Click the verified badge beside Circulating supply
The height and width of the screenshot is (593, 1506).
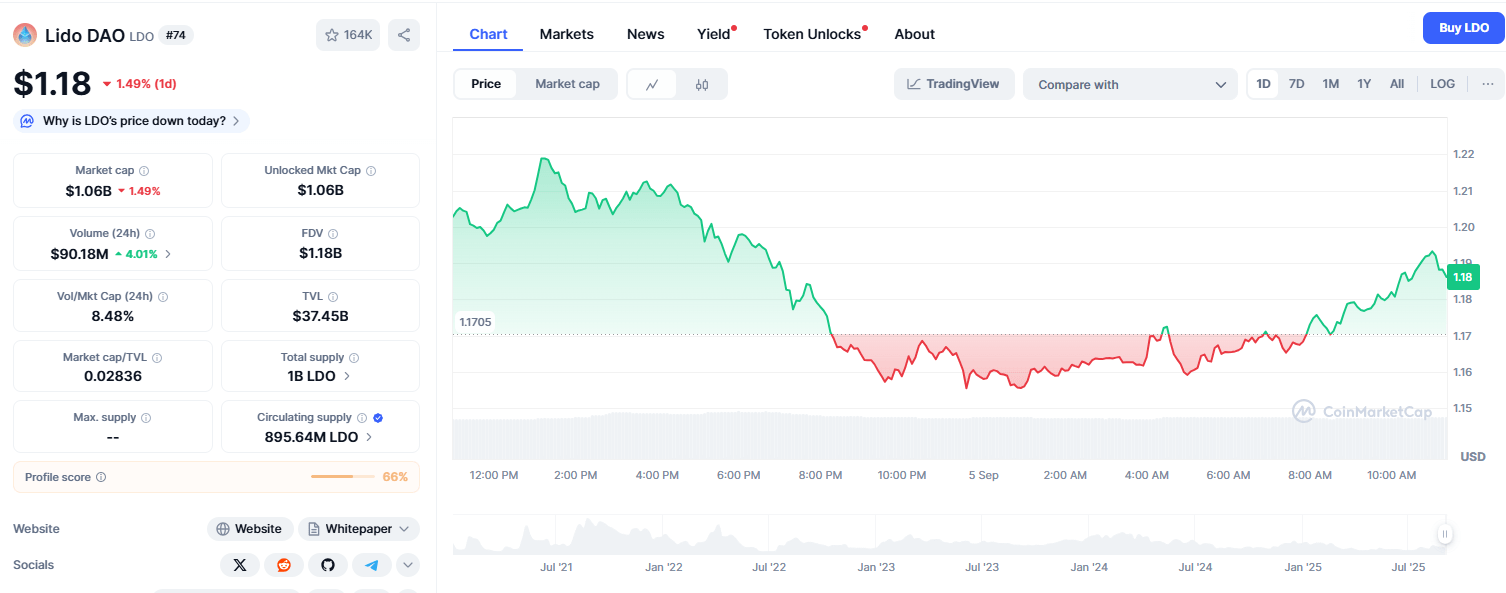[x=378, y=418]
